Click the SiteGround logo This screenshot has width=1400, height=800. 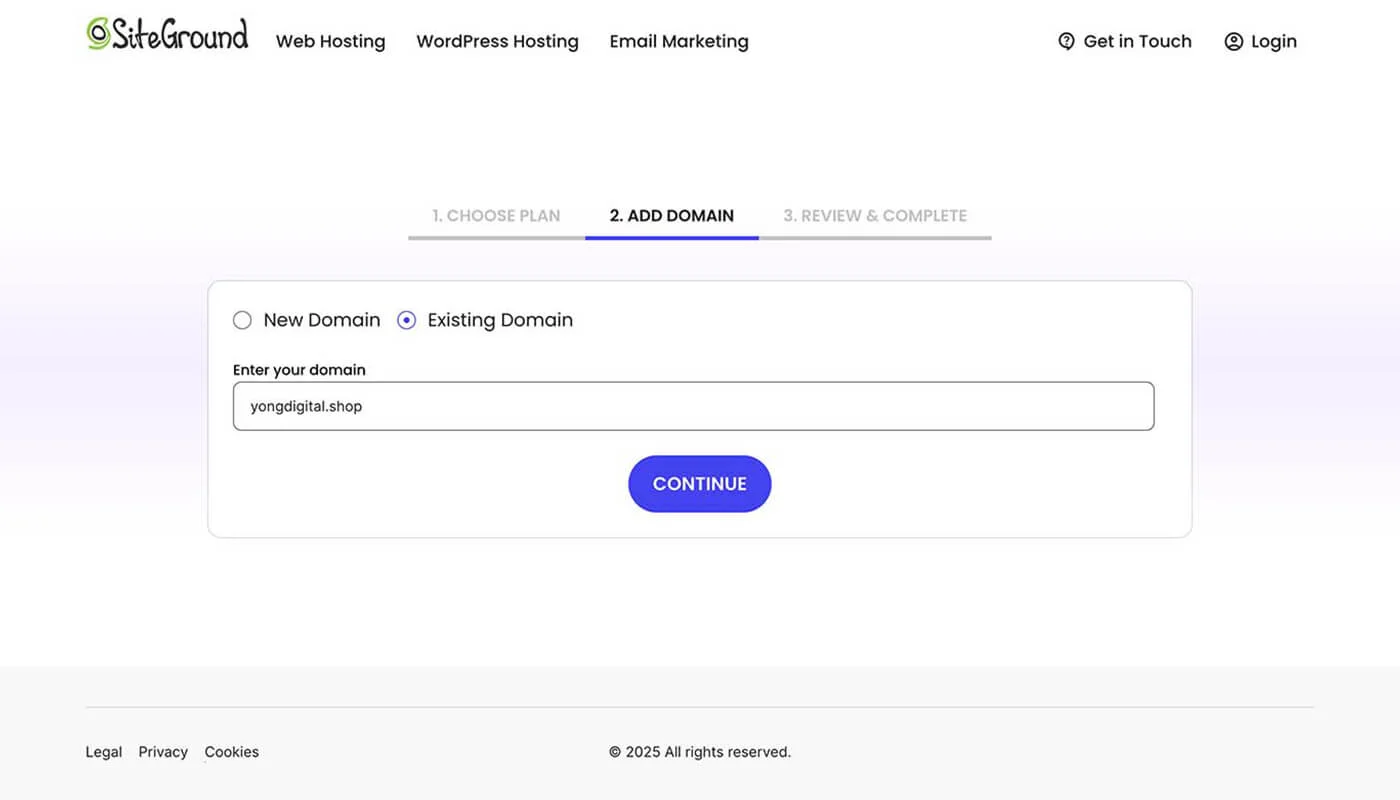[x=166, y=34]
